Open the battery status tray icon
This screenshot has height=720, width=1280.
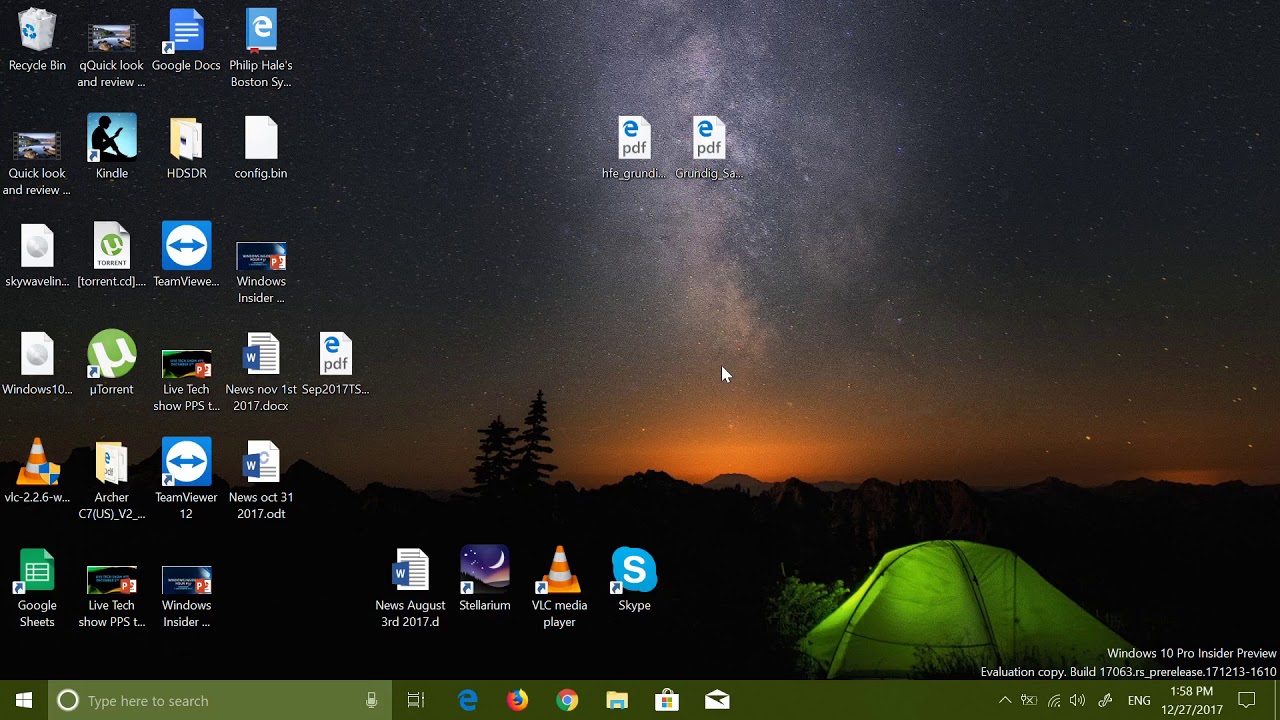(1029, 700)
